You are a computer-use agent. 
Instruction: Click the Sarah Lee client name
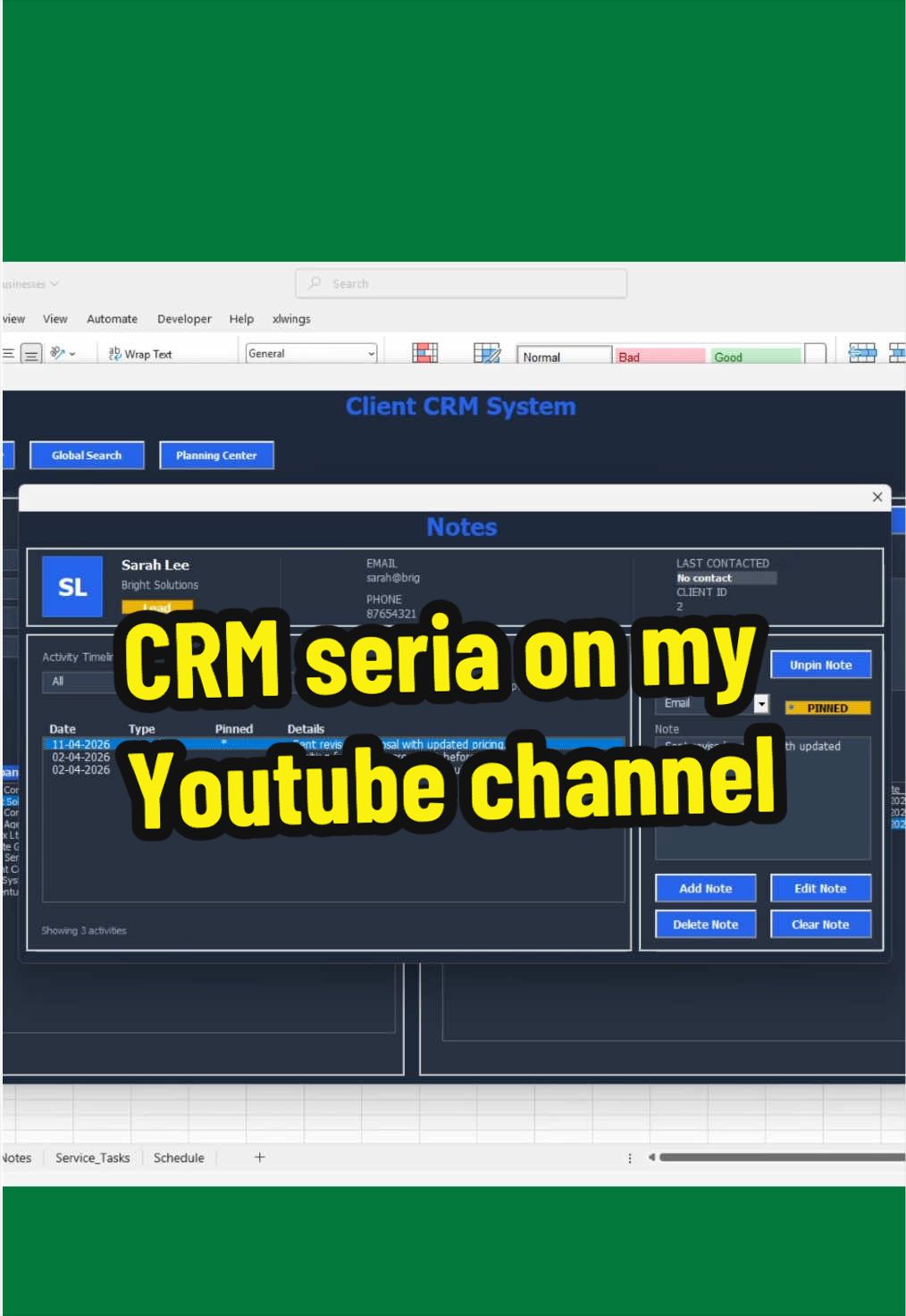[x=155, y=565]
